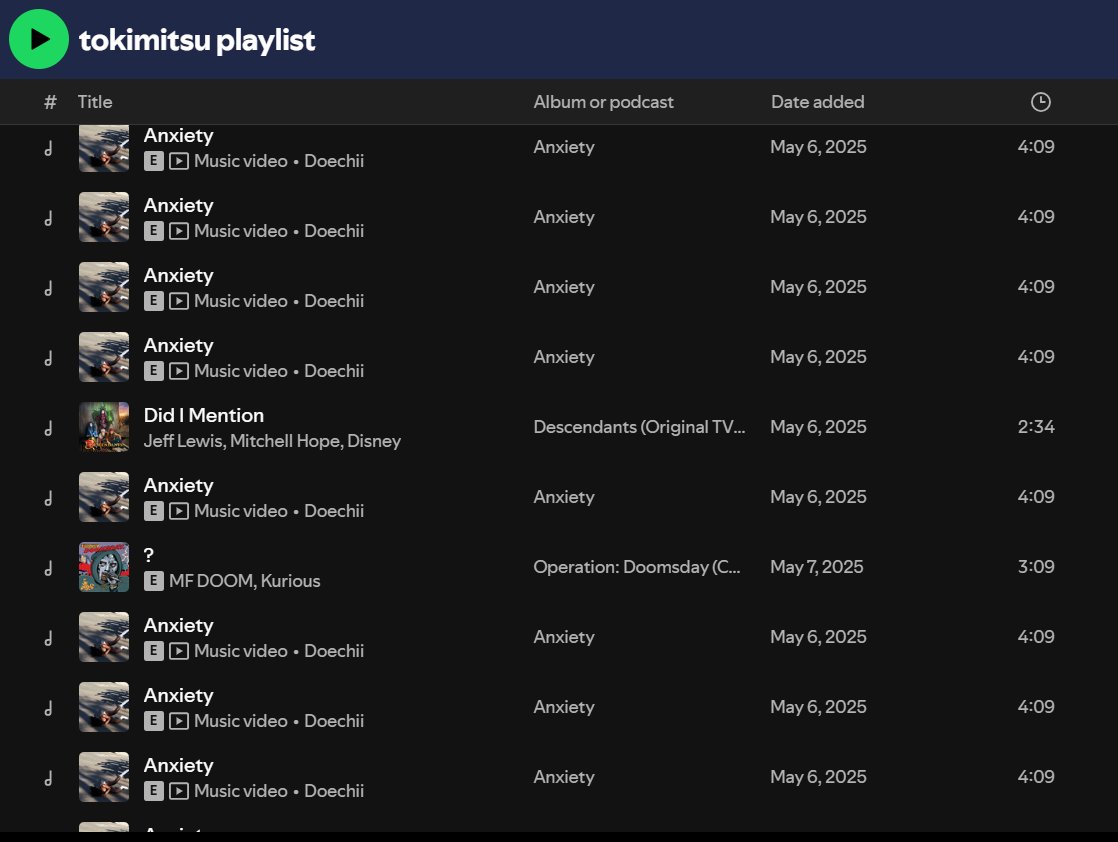Click note icon beside Did I Mention

(48, 428)
